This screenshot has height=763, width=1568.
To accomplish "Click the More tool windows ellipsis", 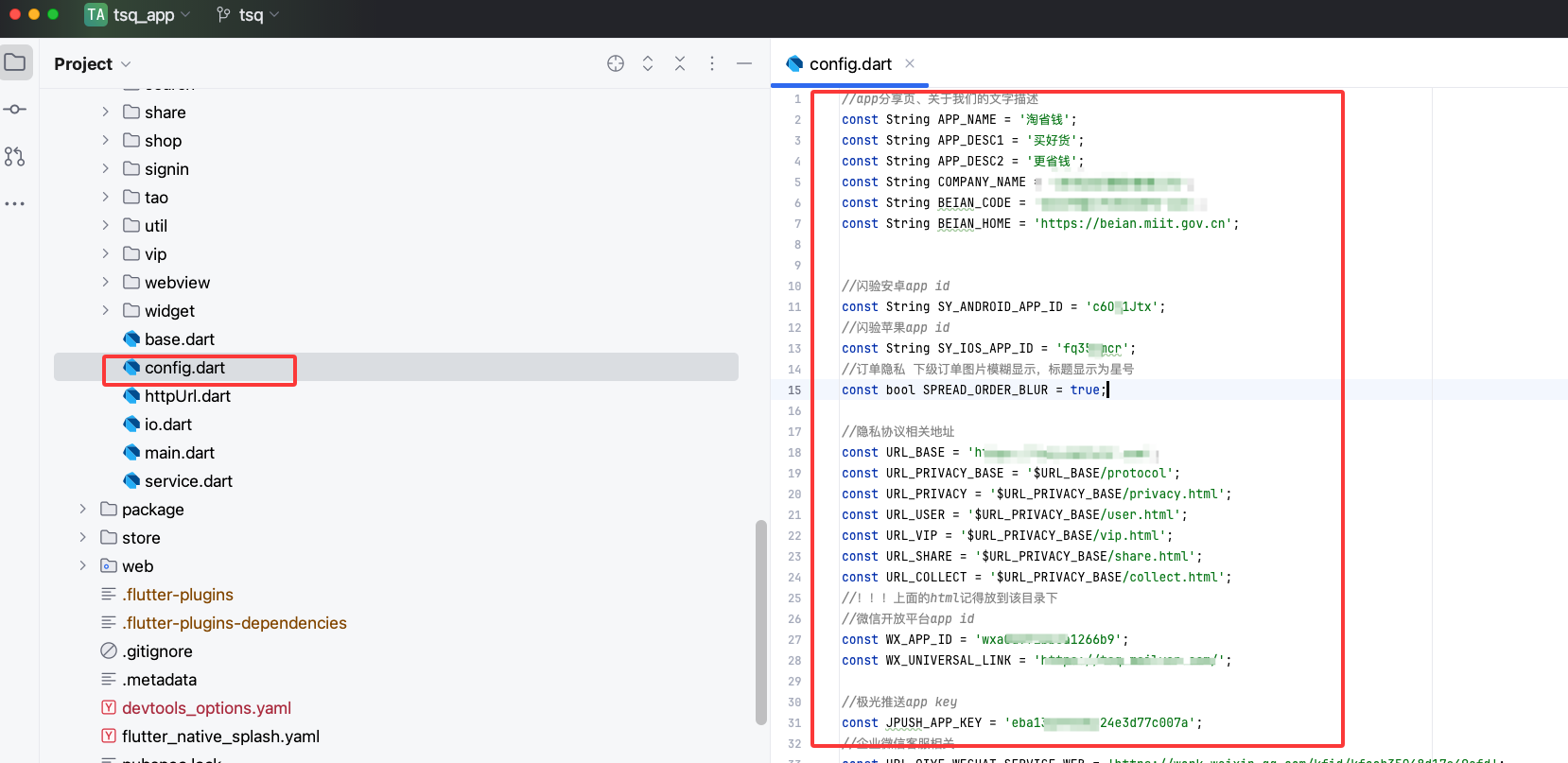I will (x=15, y=204).
